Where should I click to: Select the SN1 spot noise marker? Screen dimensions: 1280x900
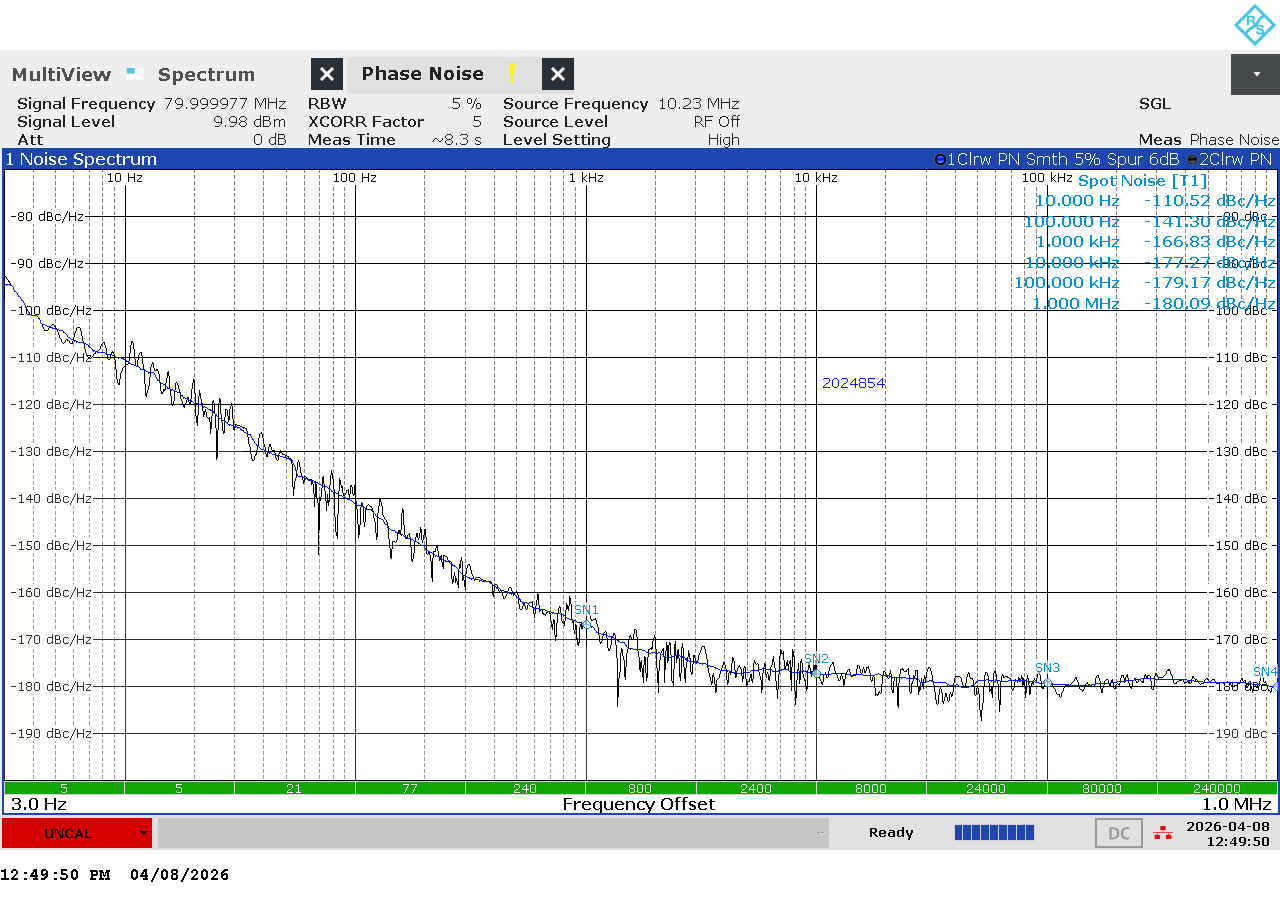586,610
